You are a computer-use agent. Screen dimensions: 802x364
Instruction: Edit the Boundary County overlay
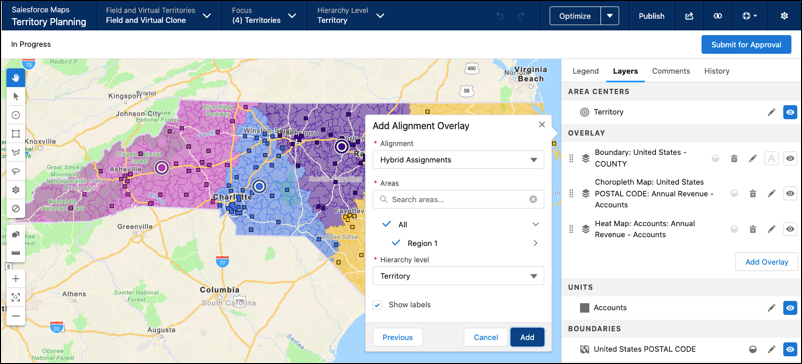[x=752, y=158]
